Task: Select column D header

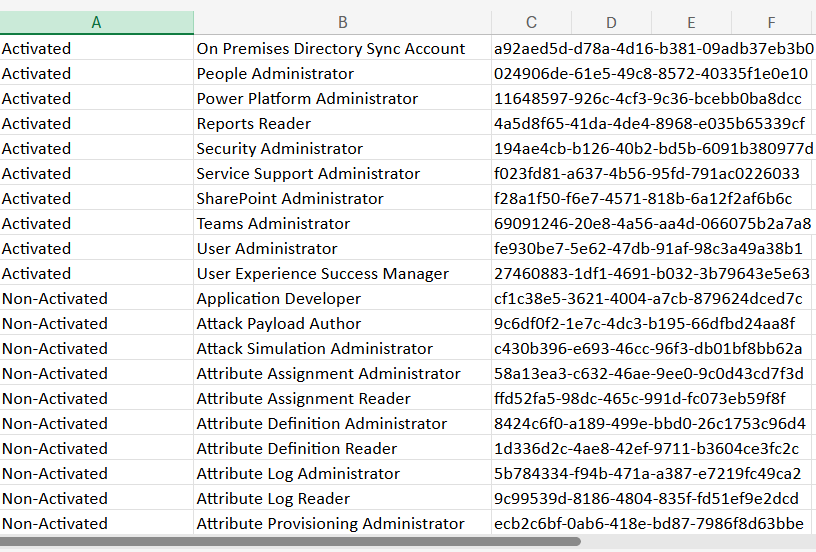Action: (x=611, y=22)
